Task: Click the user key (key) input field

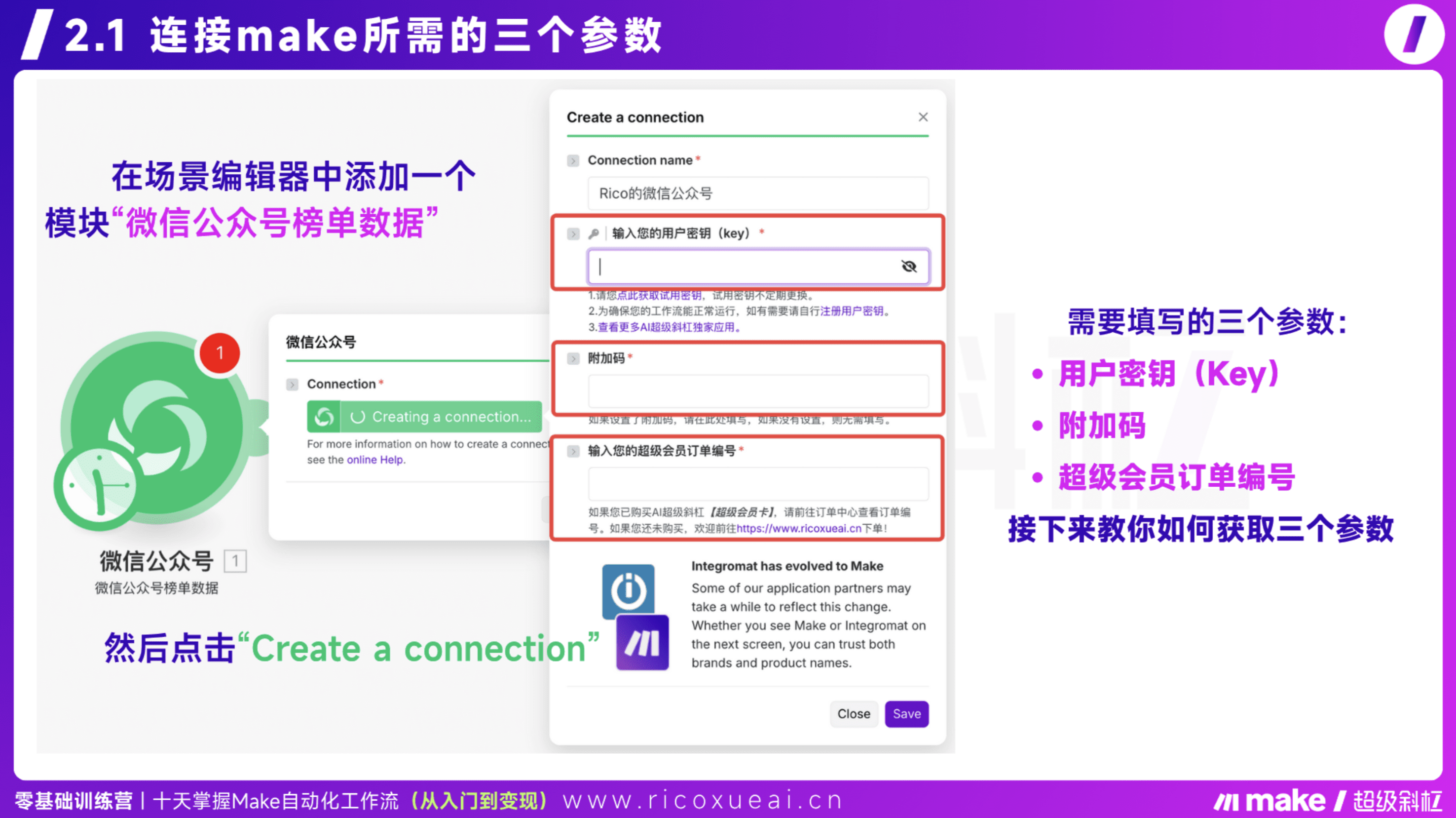Action: point(758,267)
